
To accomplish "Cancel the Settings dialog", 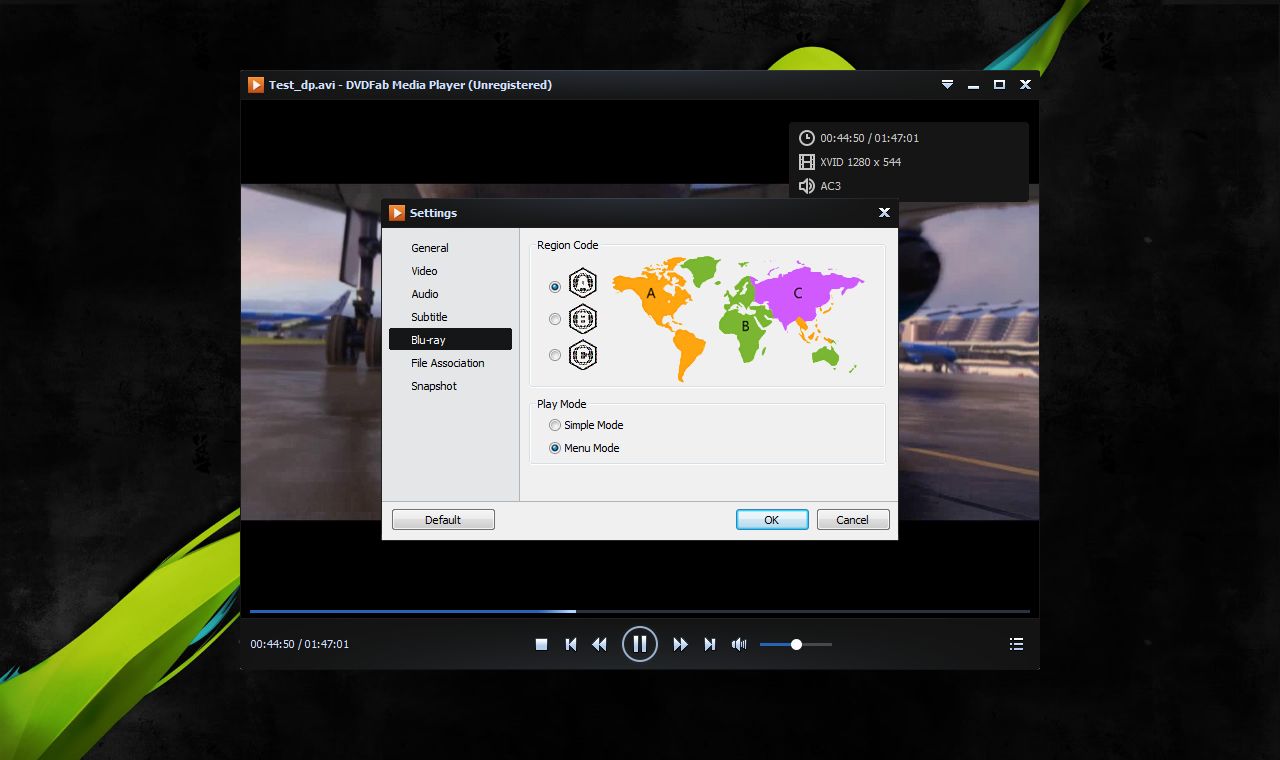I will coord(853,520).
